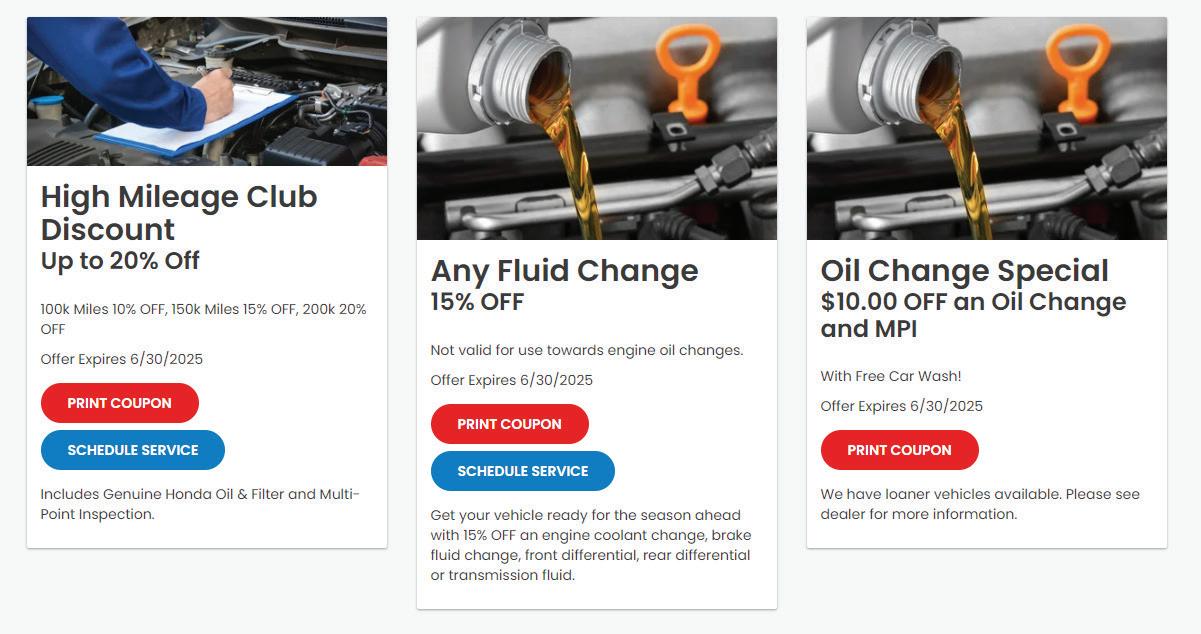The height and width of the screenshot is (634, 1201).
Task: Click the Up to 20% Off subheading
Action: tap(120, 261)
